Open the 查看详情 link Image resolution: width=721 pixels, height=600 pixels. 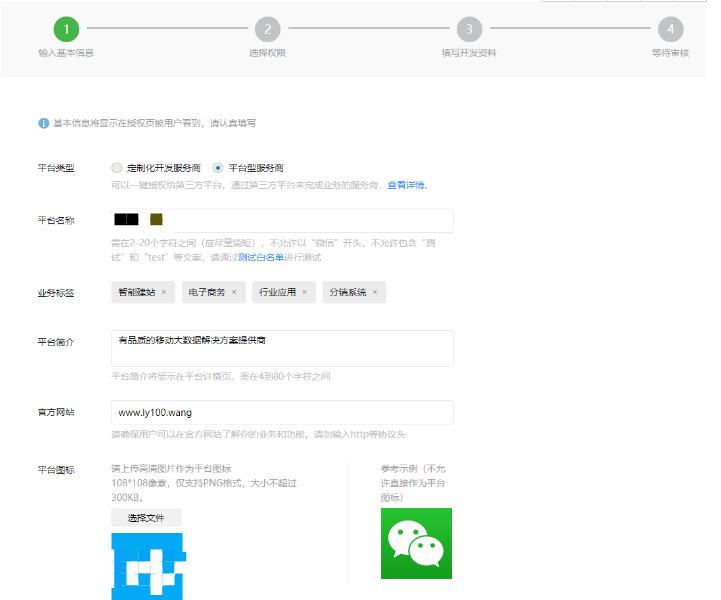(x=406, y=185)
